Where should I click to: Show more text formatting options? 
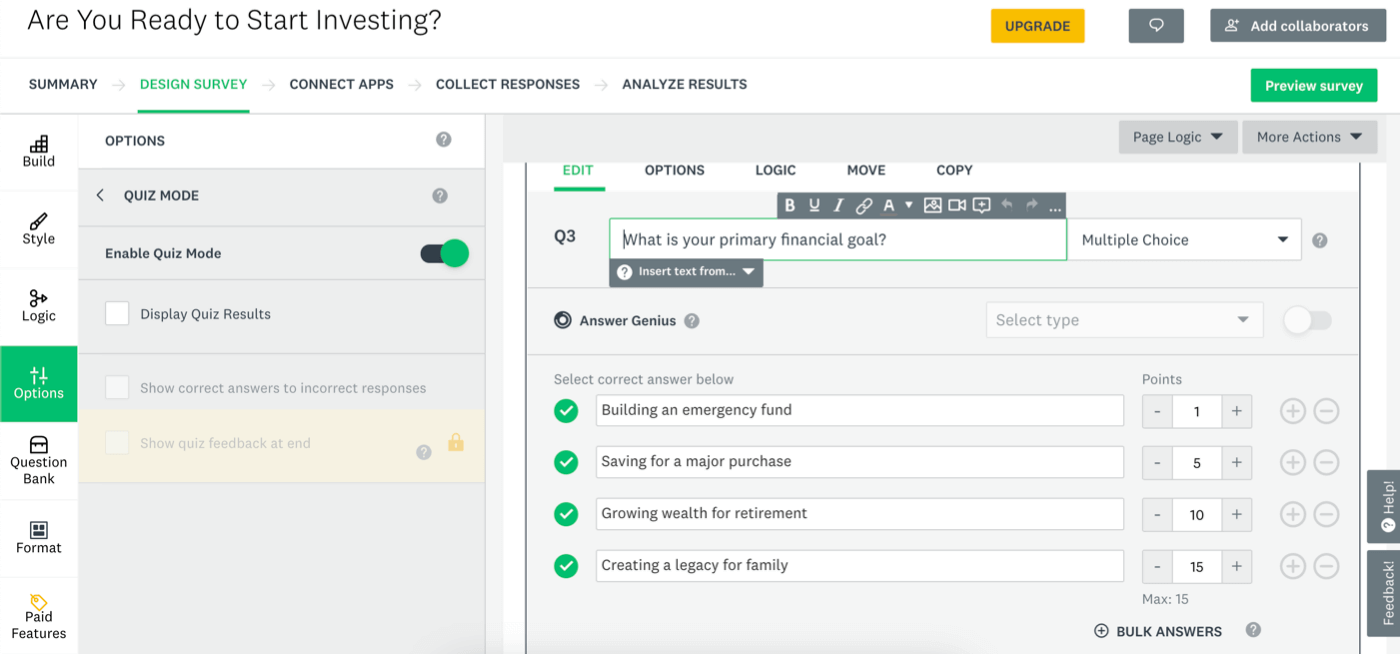tap(1054, 207)
